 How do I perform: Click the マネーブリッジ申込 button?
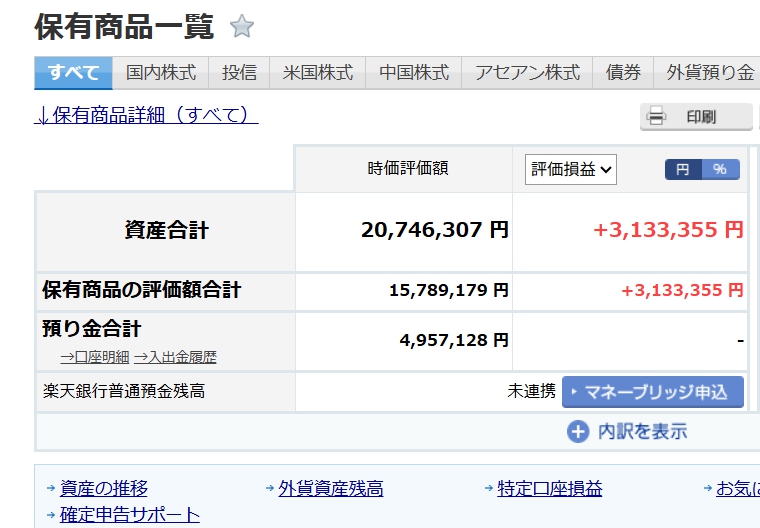tap(653, 391)
